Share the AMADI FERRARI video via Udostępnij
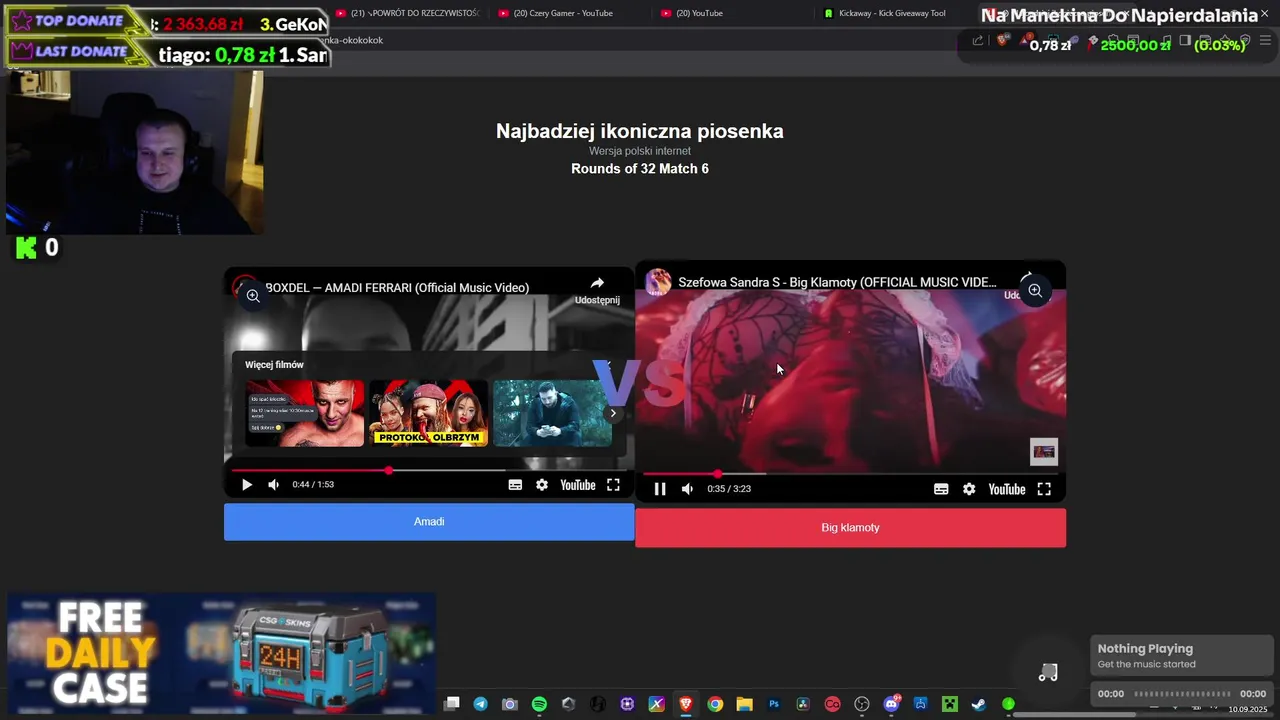Viewport: 1280px width, 720px height. click(x=597, y=290)
